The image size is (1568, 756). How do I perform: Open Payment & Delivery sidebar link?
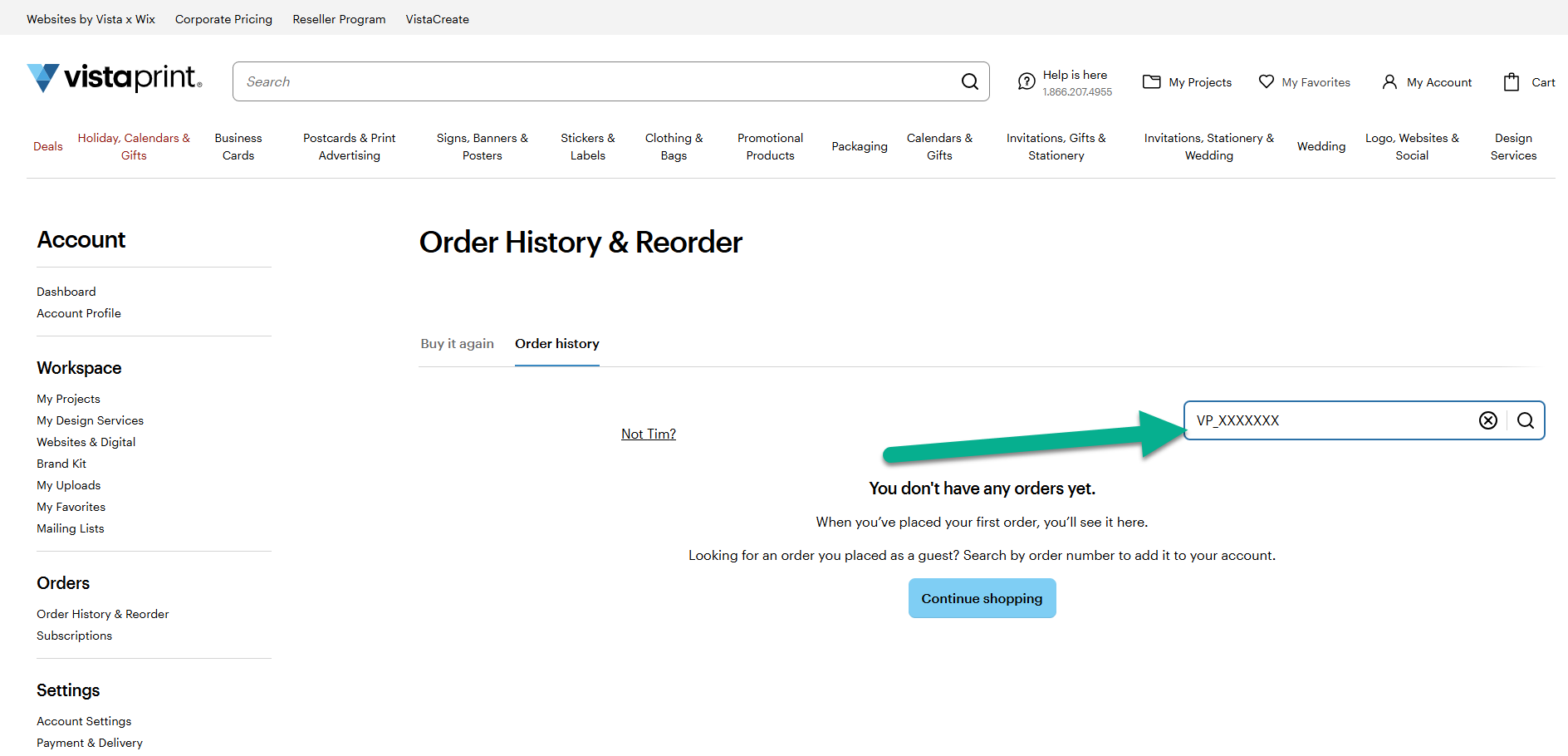(90, 743)
